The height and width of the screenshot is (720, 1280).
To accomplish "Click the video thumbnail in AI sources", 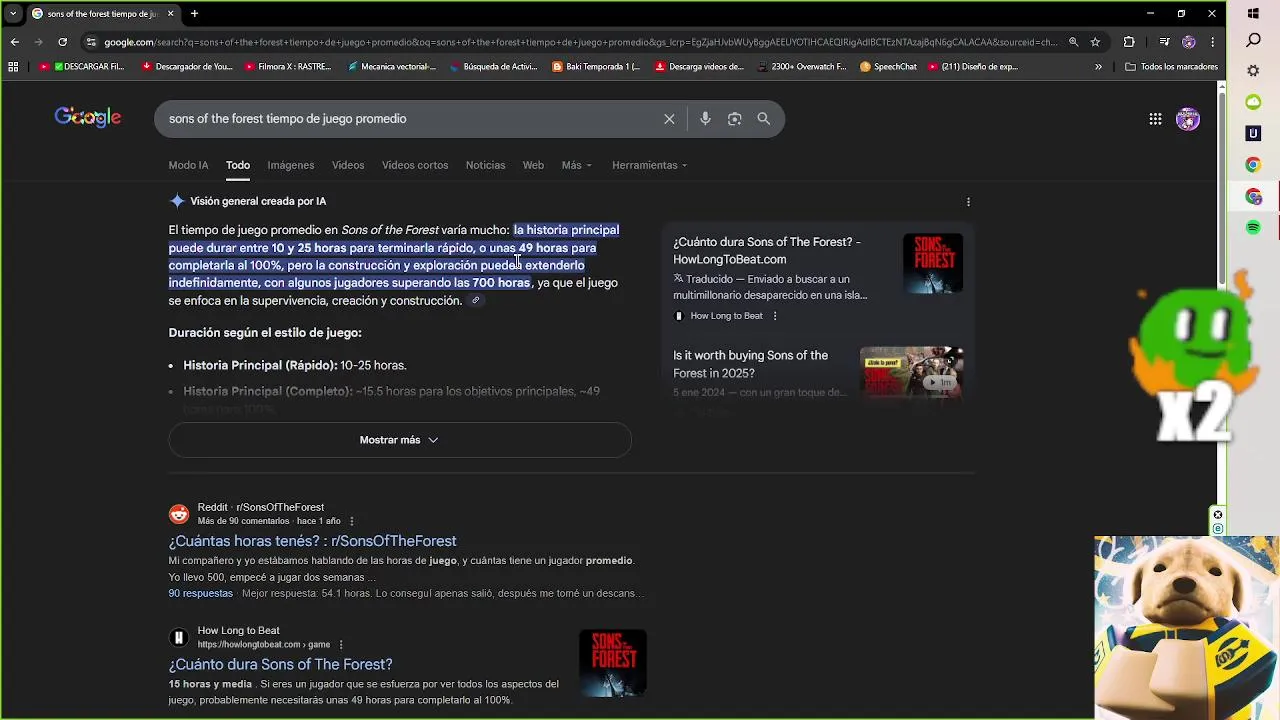I will click(x=911, y=373).
